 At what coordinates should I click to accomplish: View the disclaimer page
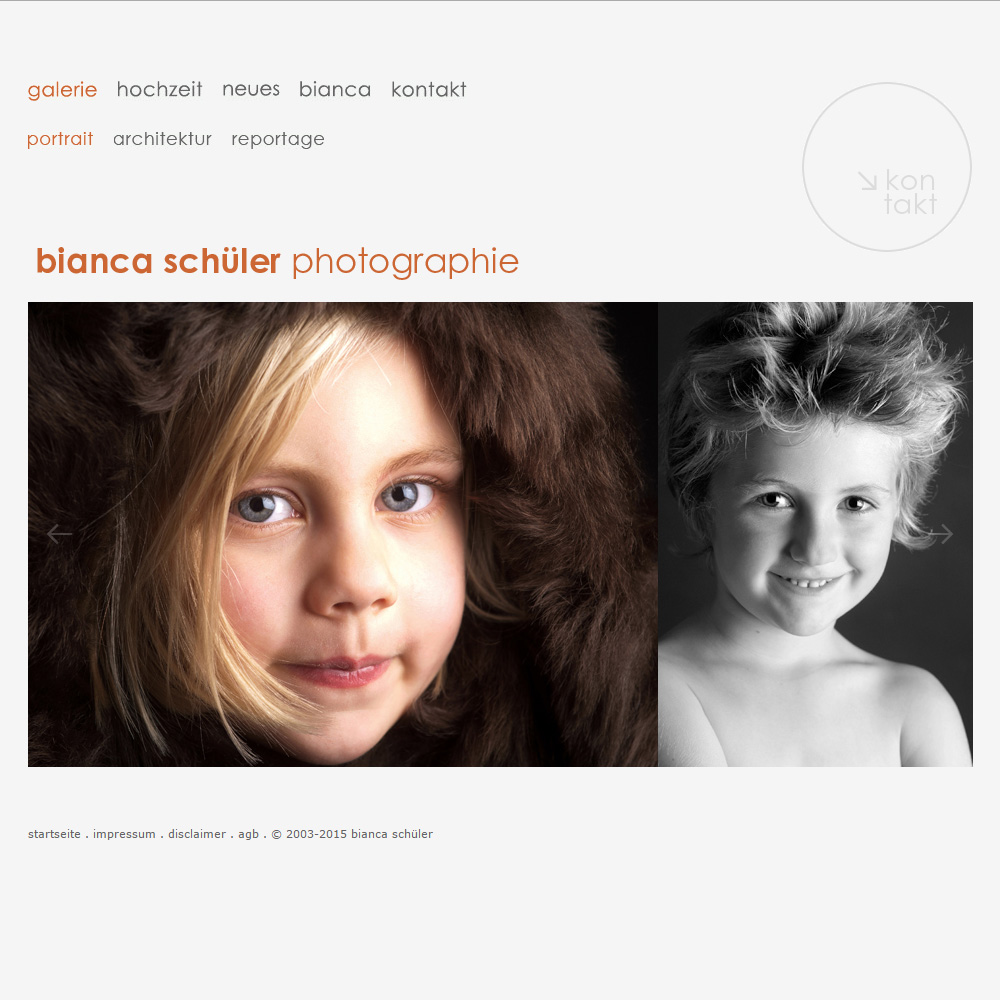pos(197,834)
